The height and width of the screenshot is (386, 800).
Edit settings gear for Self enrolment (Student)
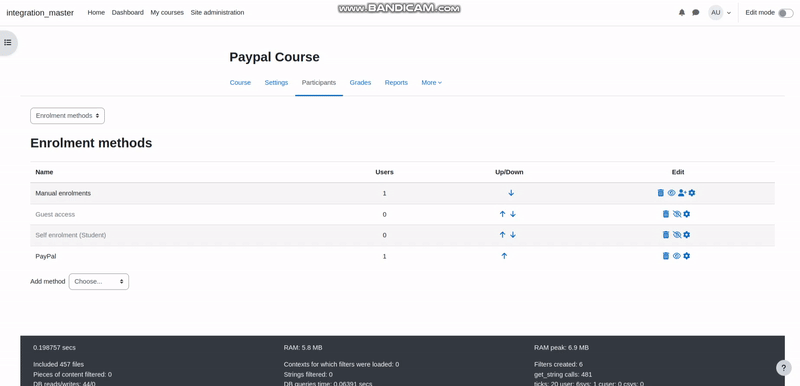[x=687, y=235]
